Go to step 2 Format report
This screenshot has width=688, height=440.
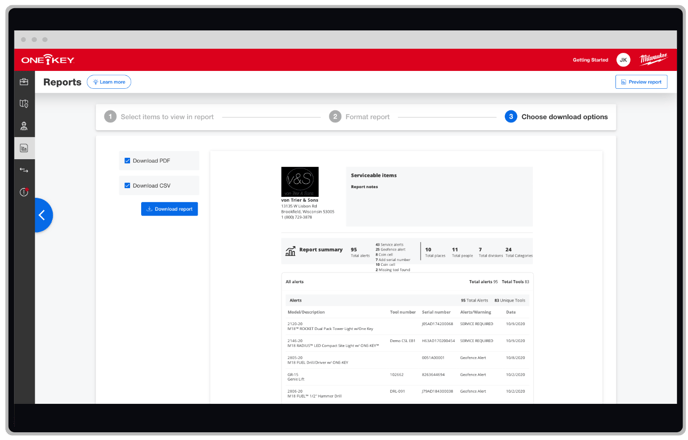[359, 117]
